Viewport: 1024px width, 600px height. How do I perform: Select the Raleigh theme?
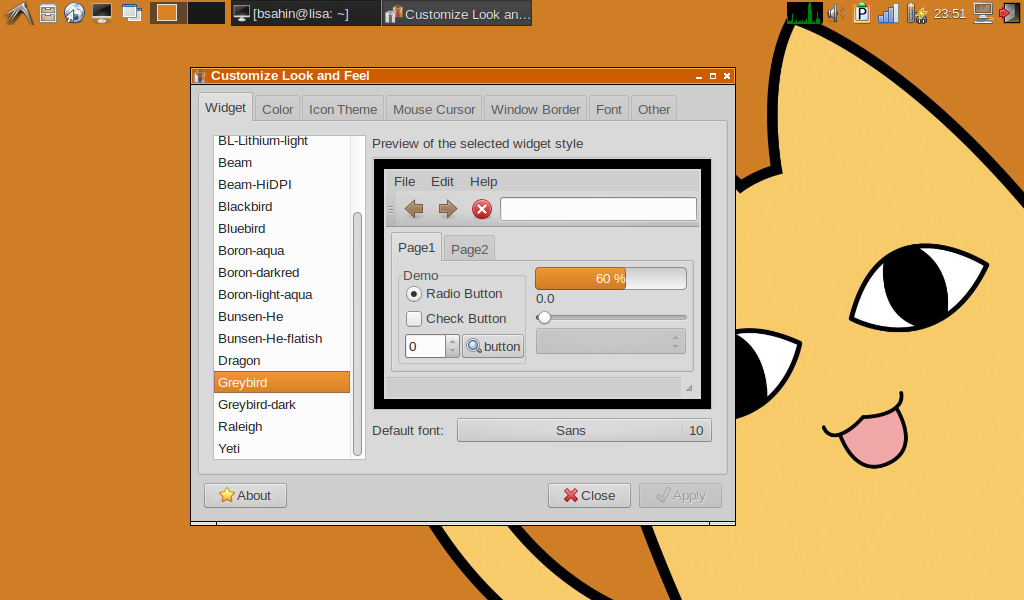pyautogui.click(x=282, y=427)
